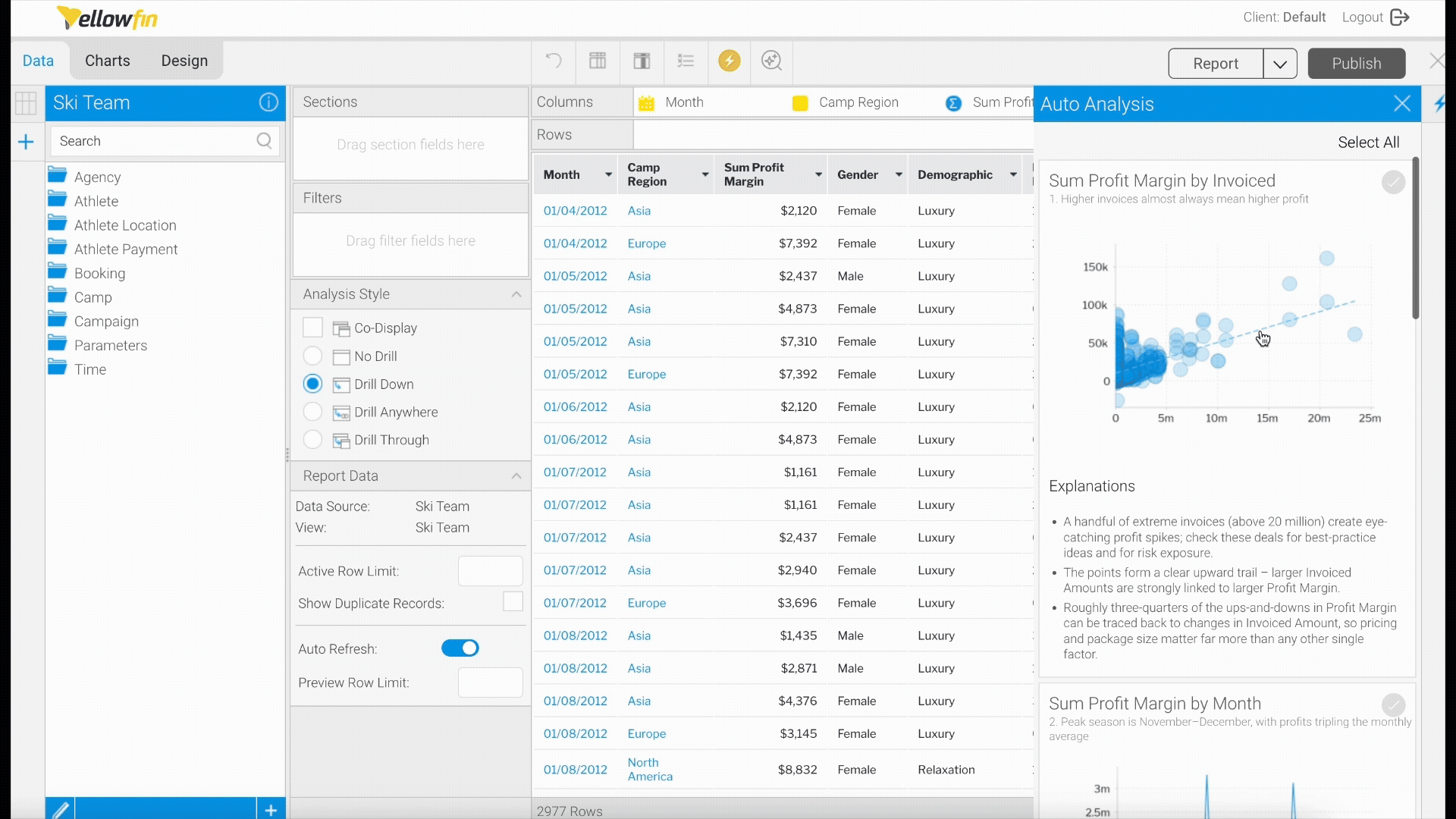Click the Publish button
This screenshot has height=819, width=1456.
1356,64
